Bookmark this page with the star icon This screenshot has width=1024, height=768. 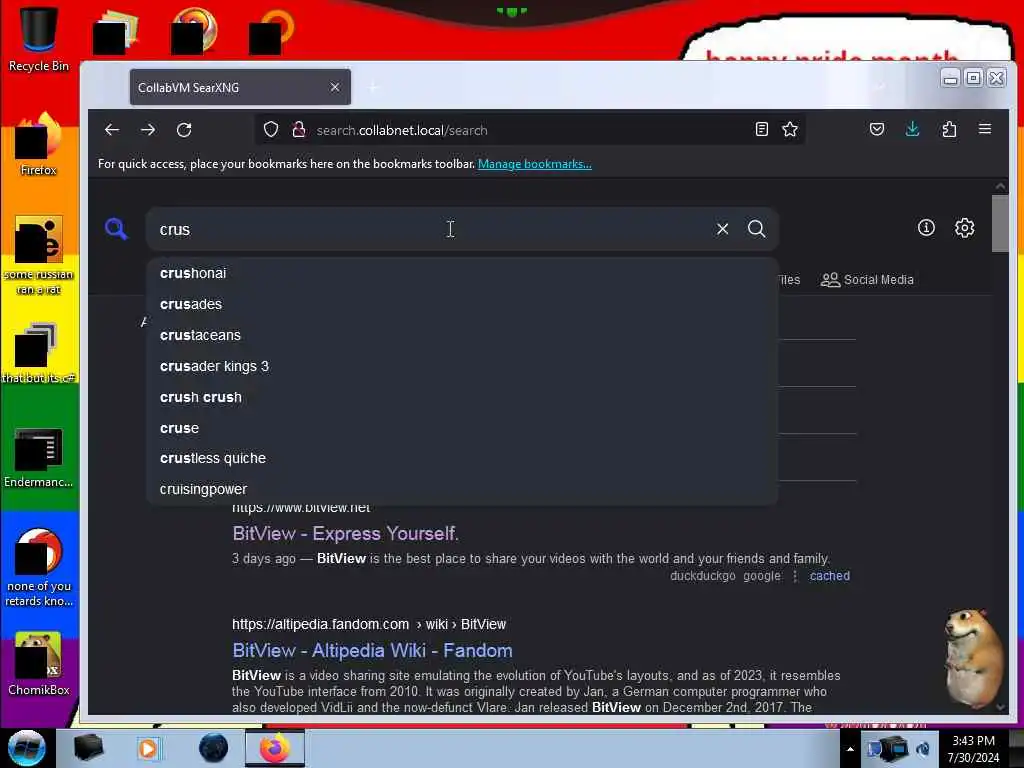790,129
